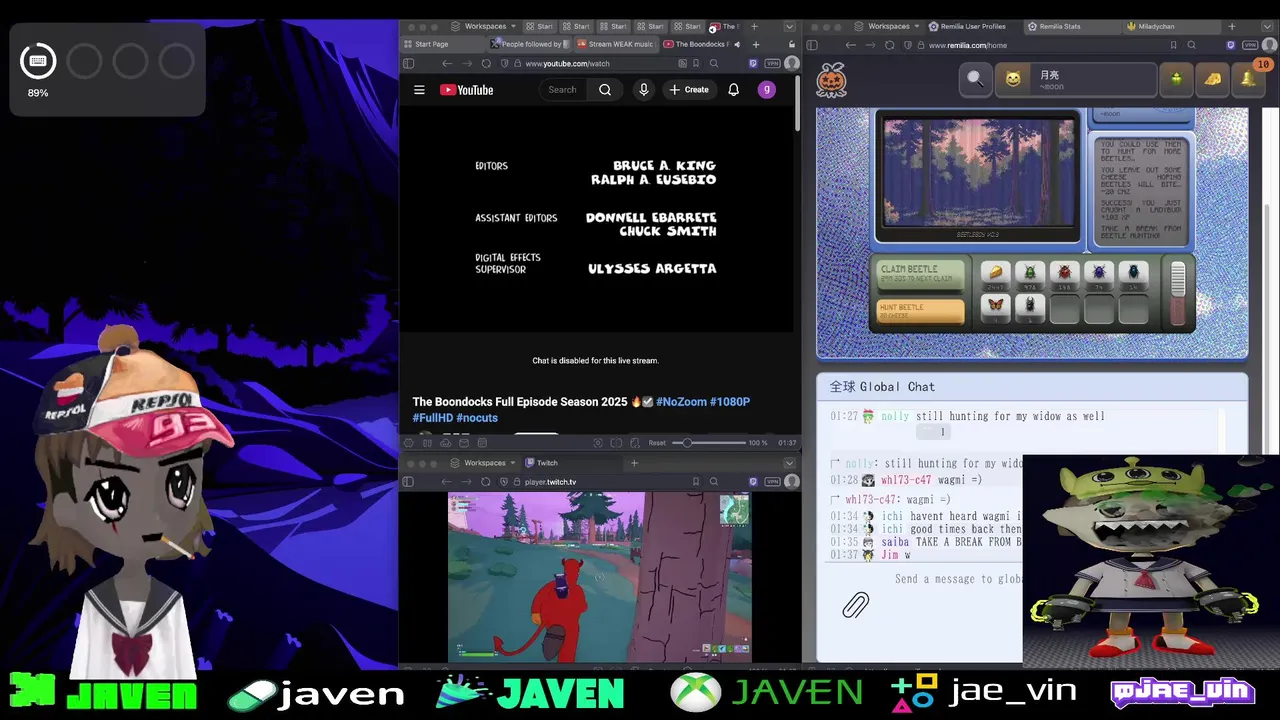Click the Remilia pumpkin logo
The height and width of the screenshot is (720, 1280).
pyautogui.click(x=832, y=80)
